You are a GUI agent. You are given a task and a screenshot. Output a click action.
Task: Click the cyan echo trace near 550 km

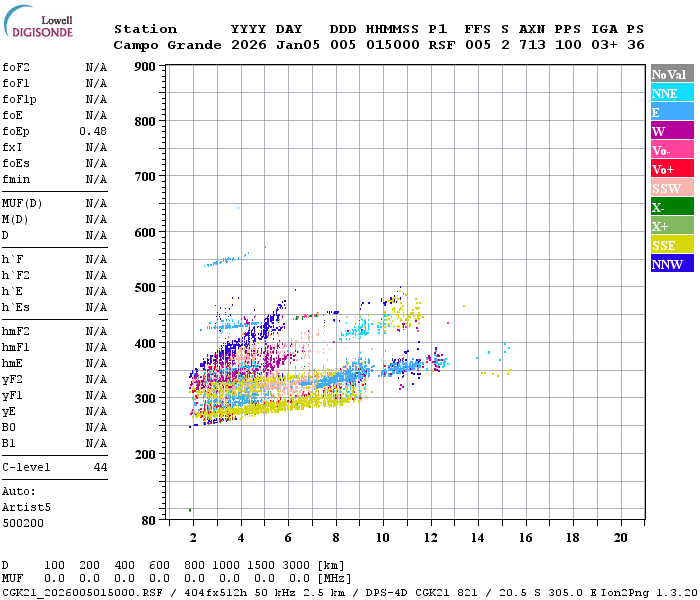coord(227,260)
